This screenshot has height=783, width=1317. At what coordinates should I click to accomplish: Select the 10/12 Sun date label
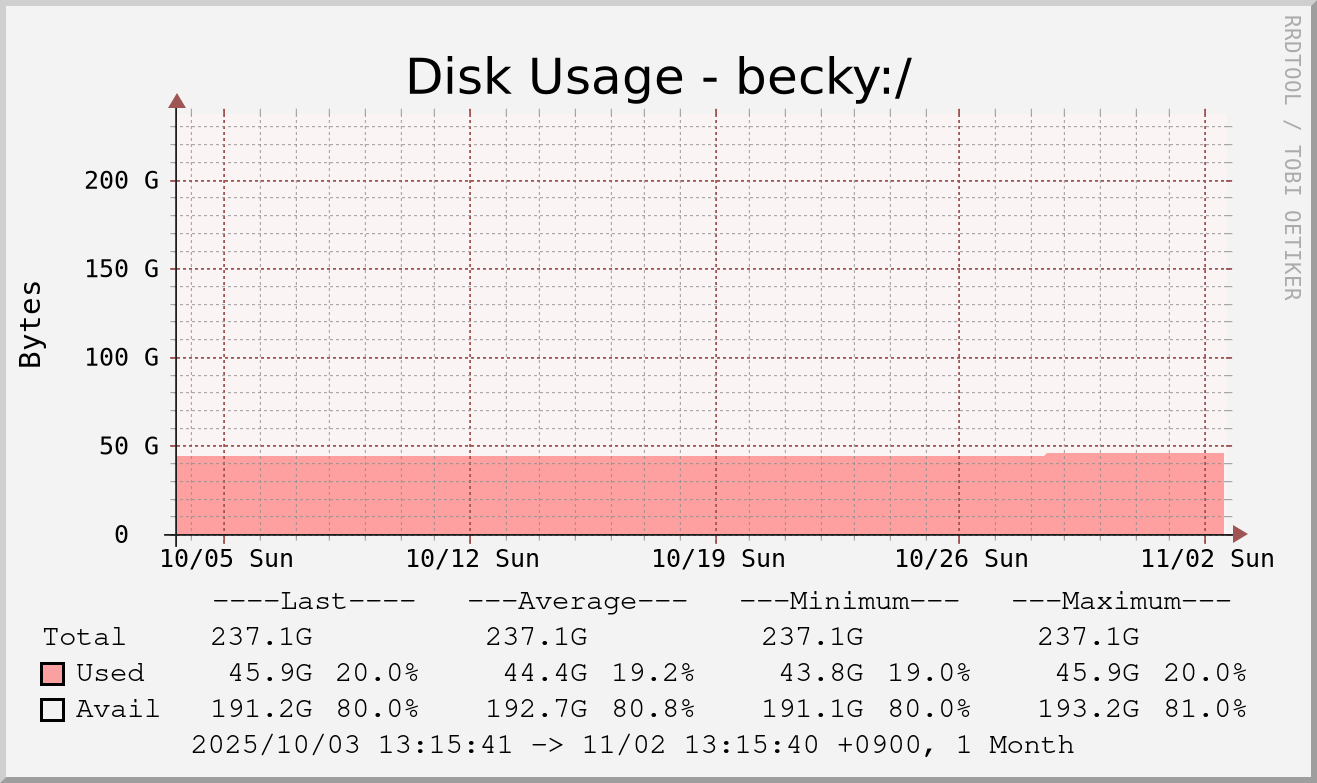472,558
